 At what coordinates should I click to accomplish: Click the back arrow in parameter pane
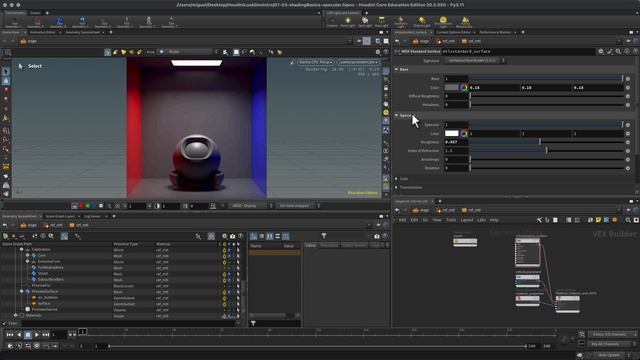tap(397, 41)
